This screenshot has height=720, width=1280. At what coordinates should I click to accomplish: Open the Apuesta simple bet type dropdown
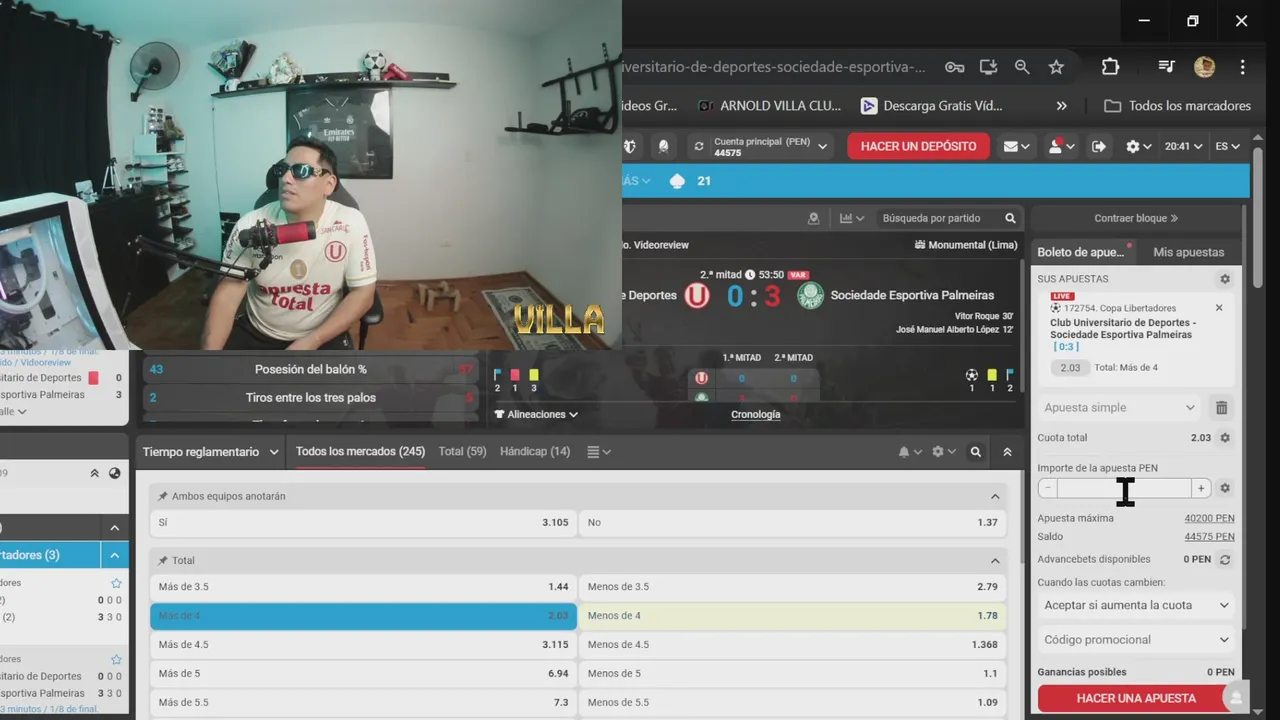point(1119,408)
